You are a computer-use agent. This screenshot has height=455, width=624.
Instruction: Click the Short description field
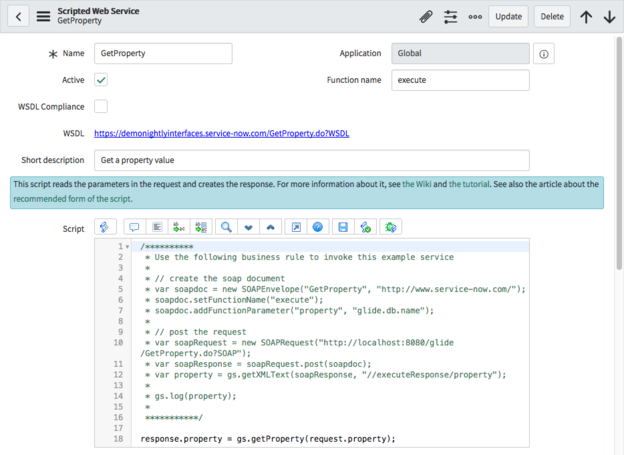(x=312, y=160)
